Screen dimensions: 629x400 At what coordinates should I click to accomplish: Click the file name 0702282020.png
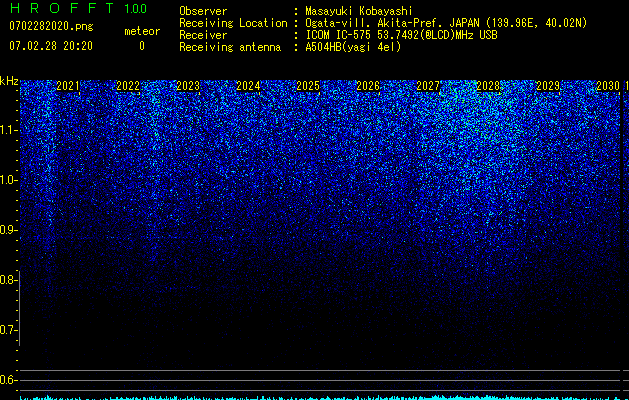(51, 26)
